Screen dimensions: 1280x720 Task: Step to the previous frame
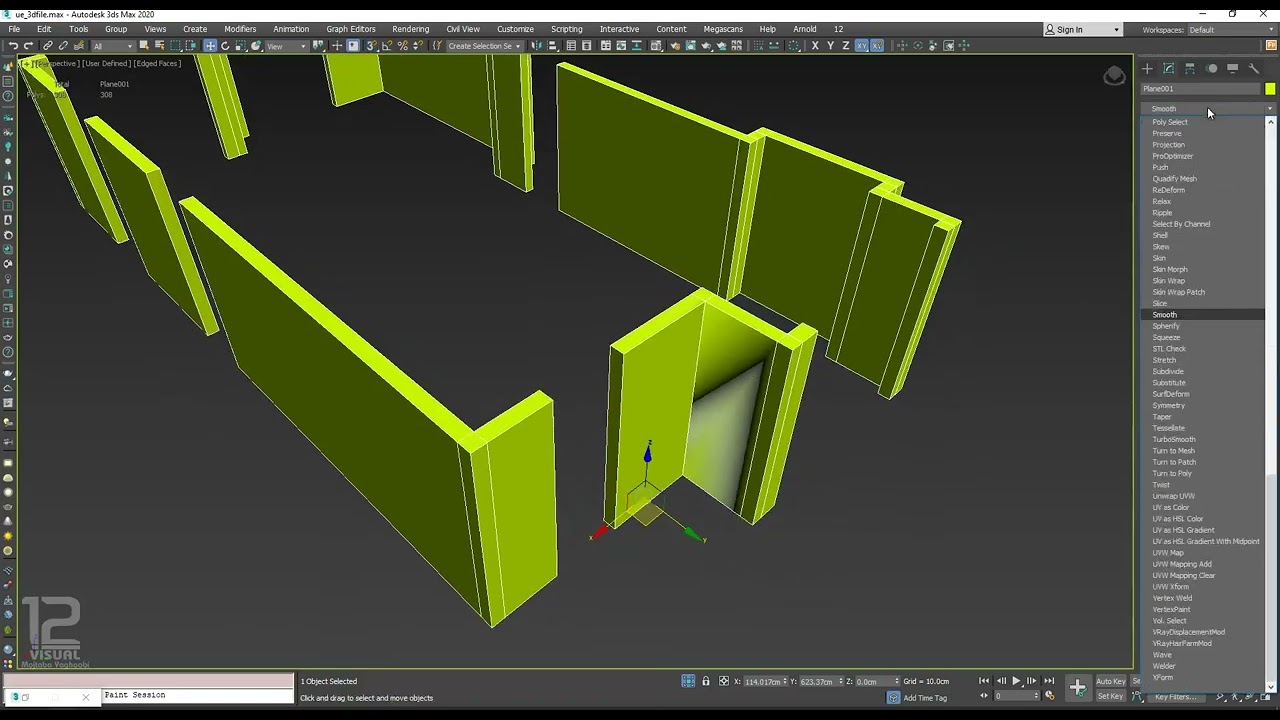(1001, 681)
